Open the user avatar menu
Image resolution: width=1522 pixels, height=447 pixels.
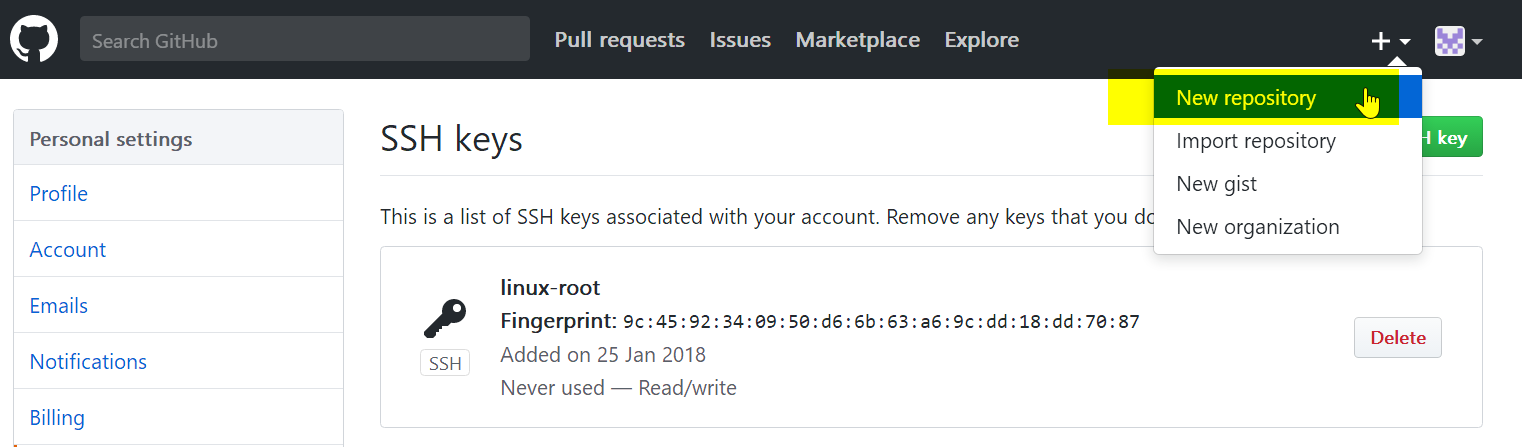[x=1450, y=41]
